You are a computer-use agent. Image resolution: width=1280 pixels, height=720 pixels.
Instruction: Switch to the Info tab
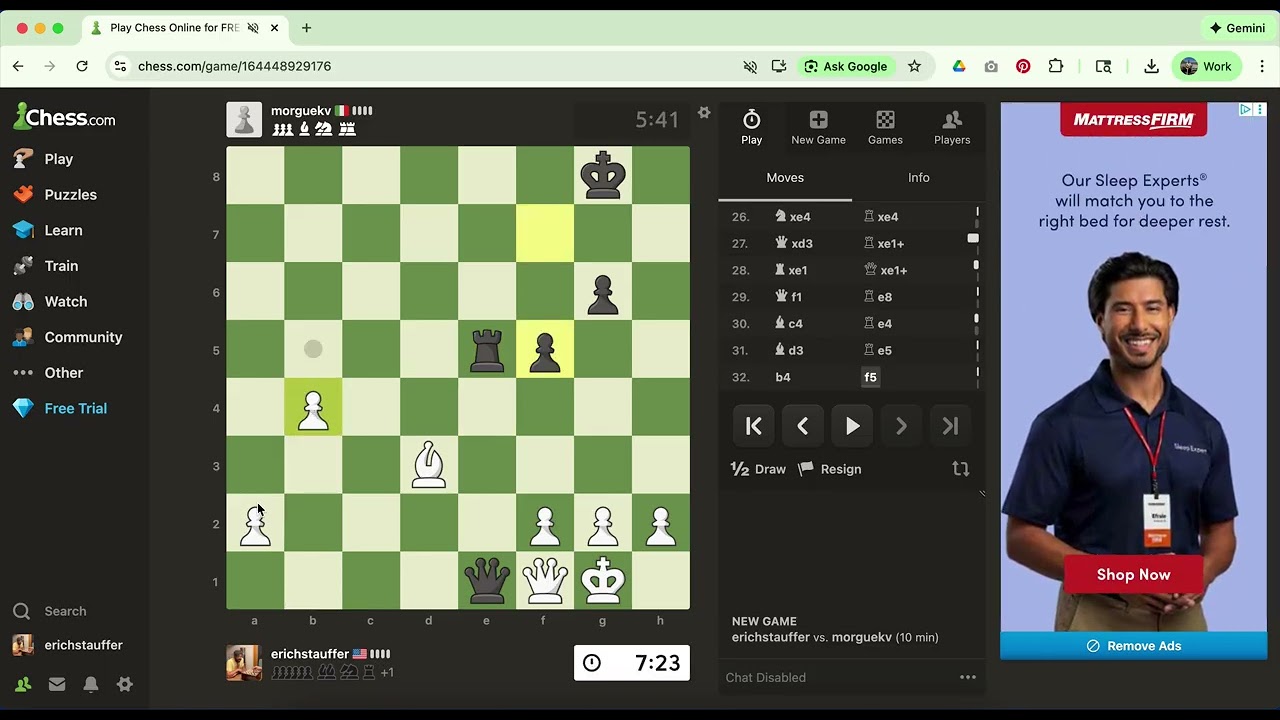tap(919, 178)
